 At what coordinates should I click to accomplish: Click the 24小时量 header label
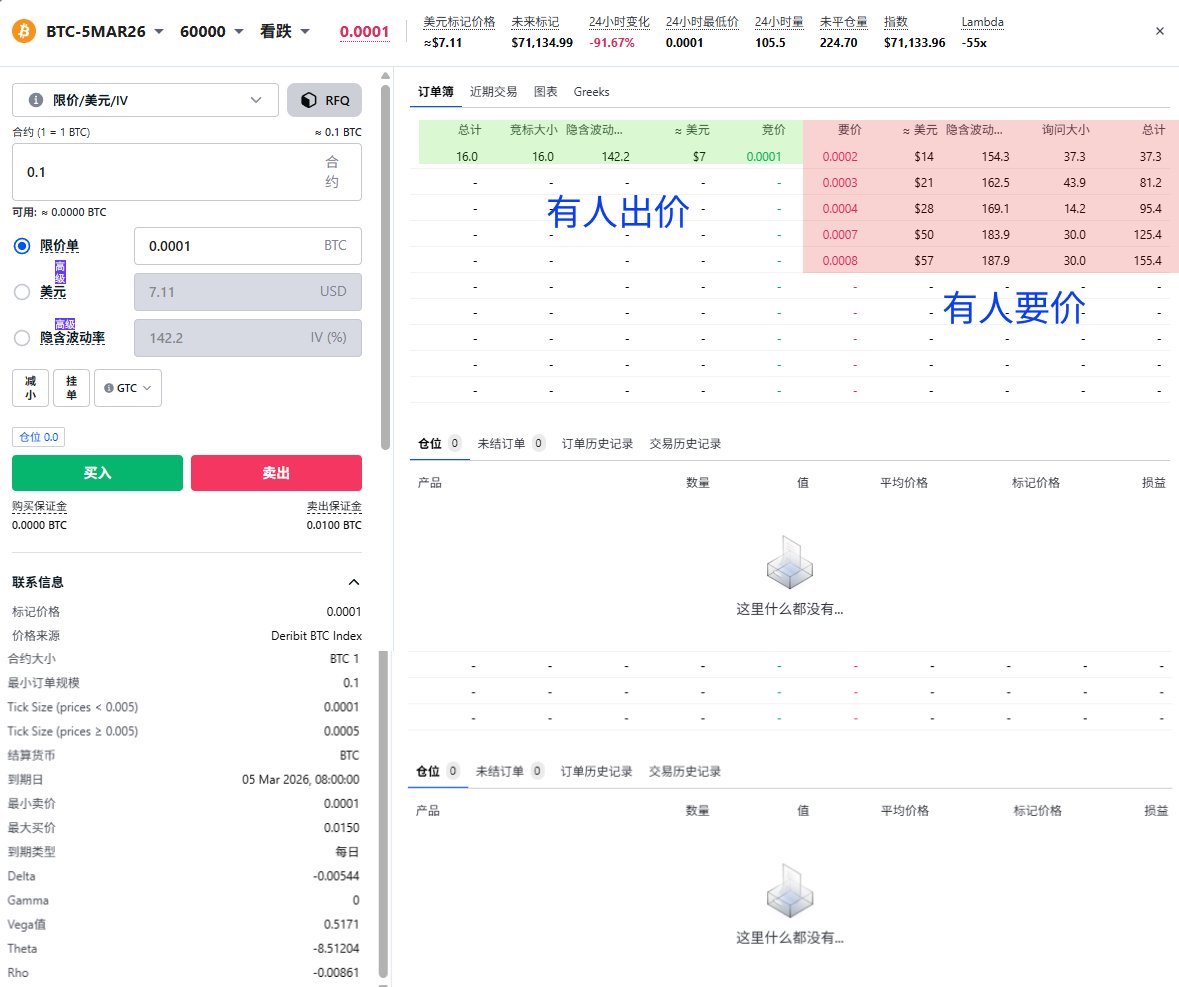(779, 22)
